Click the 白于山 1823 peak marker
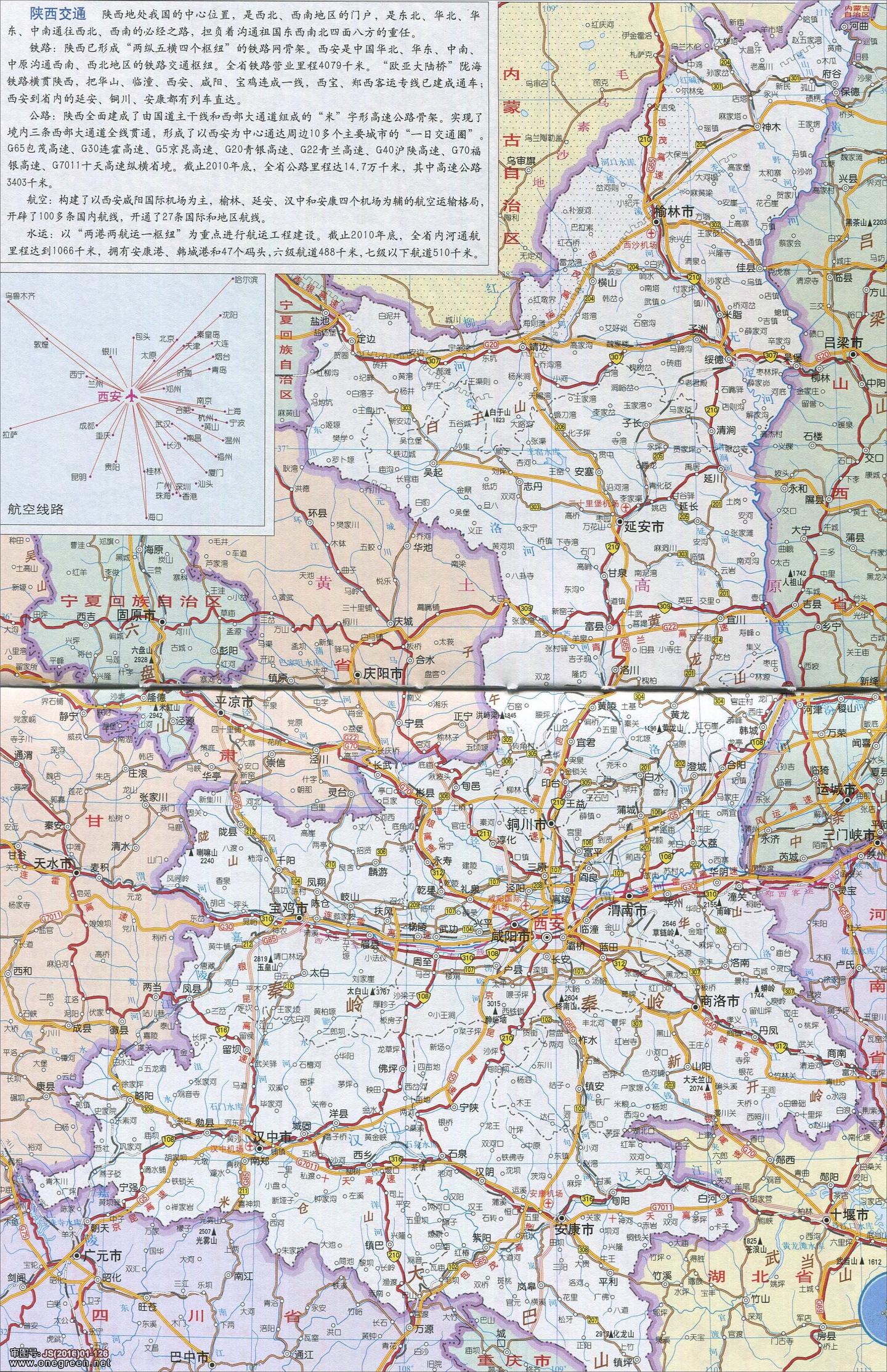The width and height of the screenshot is (887, 1372). click(x=486, y=412)
